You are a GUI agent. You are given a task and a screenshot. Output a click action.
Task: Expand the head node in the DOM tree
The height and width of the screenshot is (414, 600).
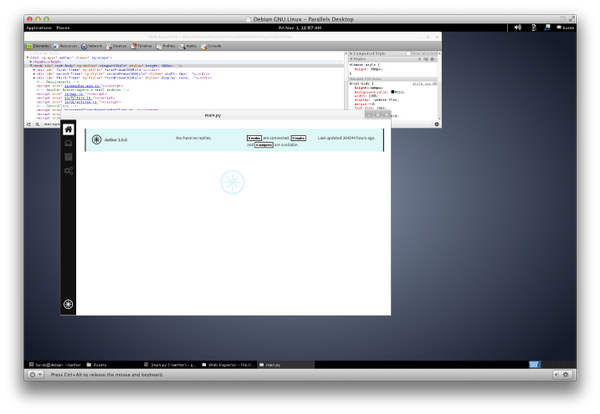pyautogui.click(x=31, y=62)
